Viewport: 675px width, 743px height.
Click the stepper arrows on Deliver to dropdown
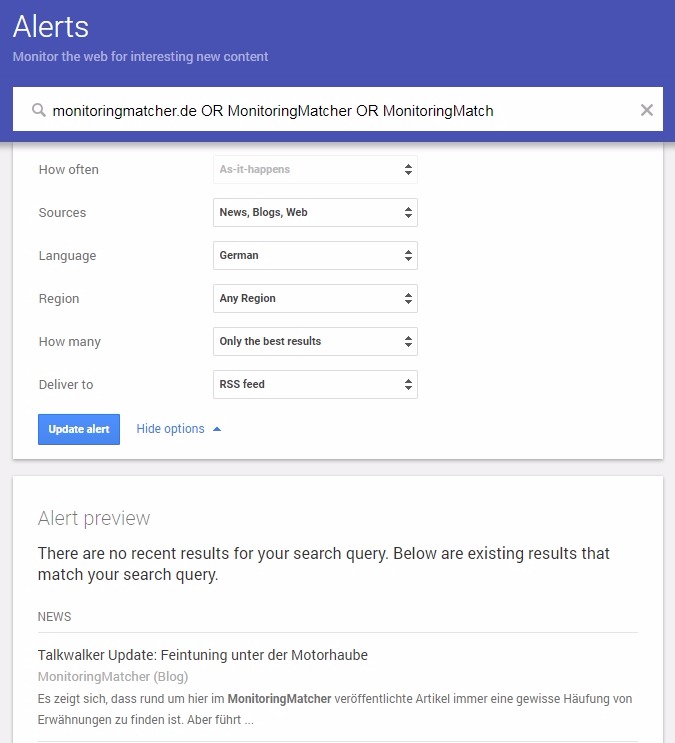click(x=408, y=385)
